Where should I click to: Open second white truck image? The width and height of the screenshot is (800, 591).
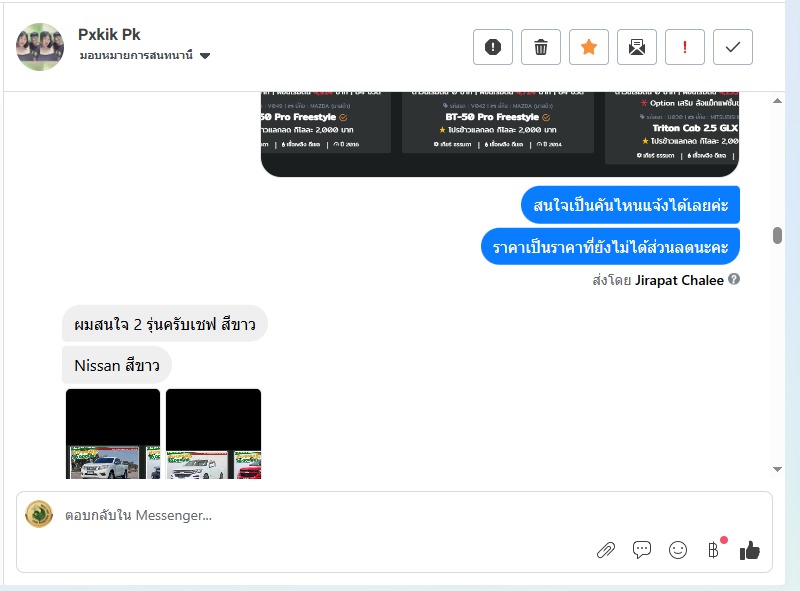point(213,434)
